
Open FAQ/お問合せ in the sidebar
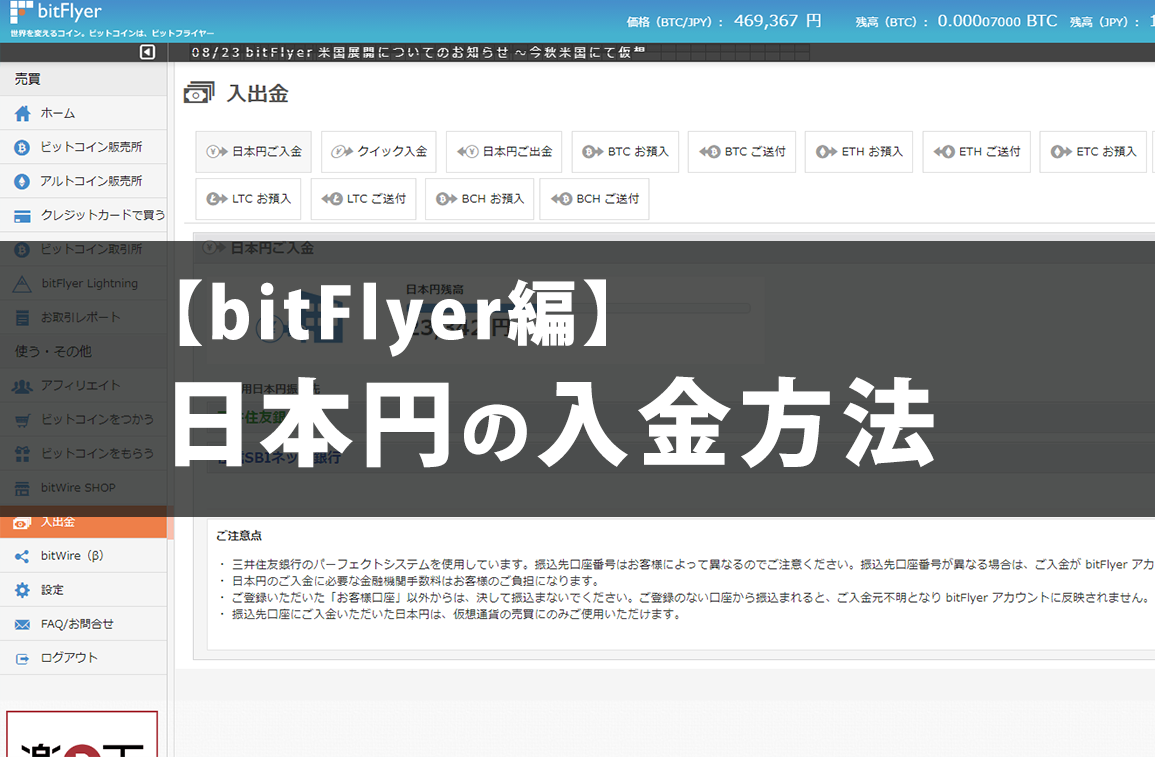[x=83, y=624]
